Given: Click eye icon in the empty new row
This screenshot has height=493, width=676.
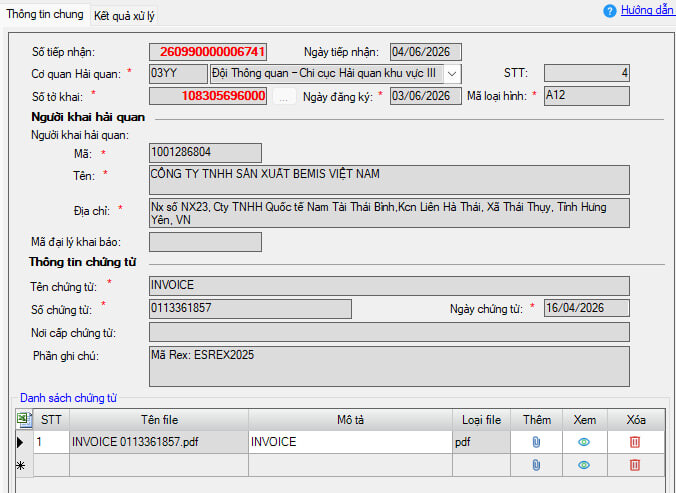Looking at the screenshot, I should (584, 465).
